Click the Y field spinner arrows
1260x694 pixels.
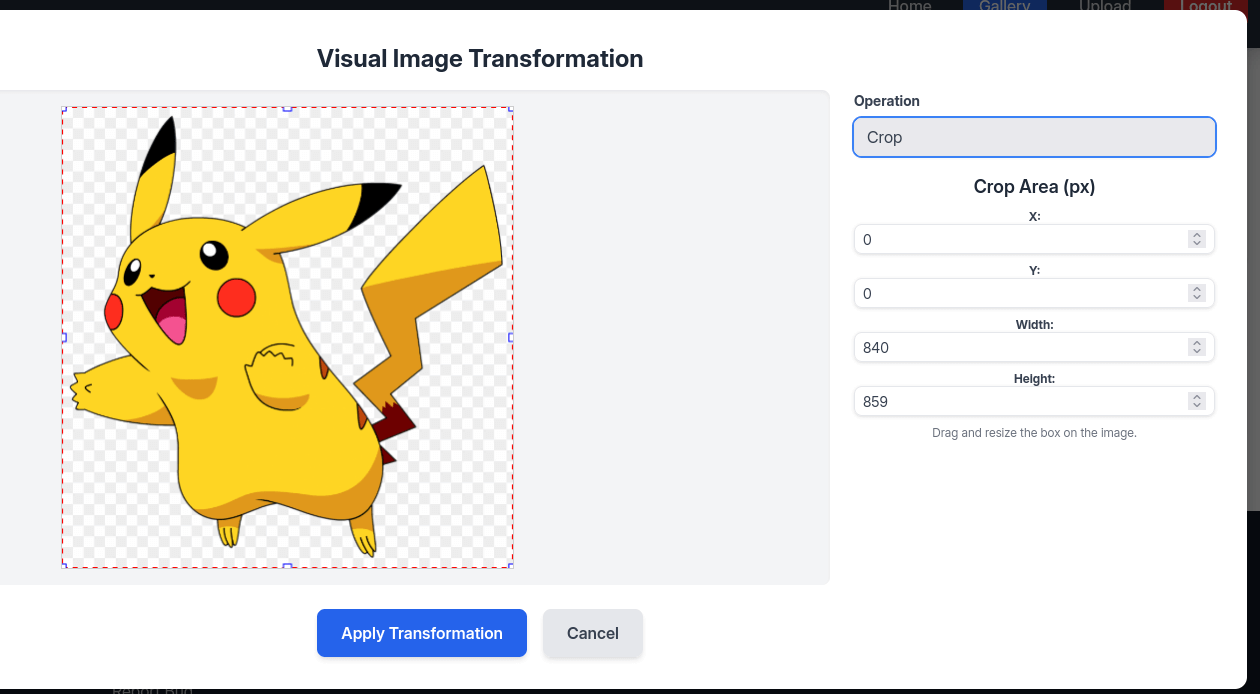1196,293
